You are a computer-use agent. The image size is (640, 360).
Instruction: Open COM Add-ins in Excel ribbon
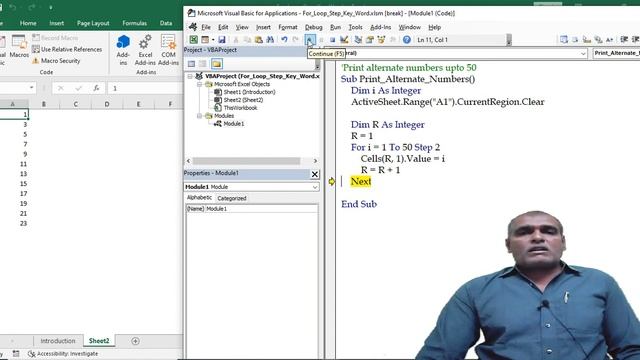click(168, 50)
